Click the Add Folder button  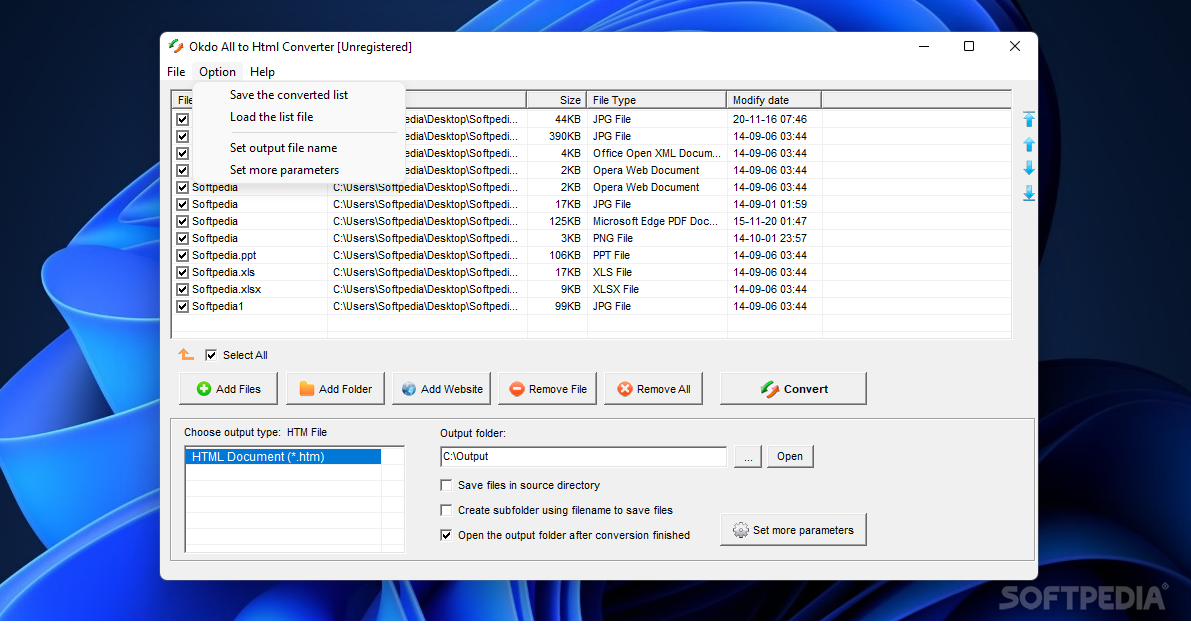(336, 389)
